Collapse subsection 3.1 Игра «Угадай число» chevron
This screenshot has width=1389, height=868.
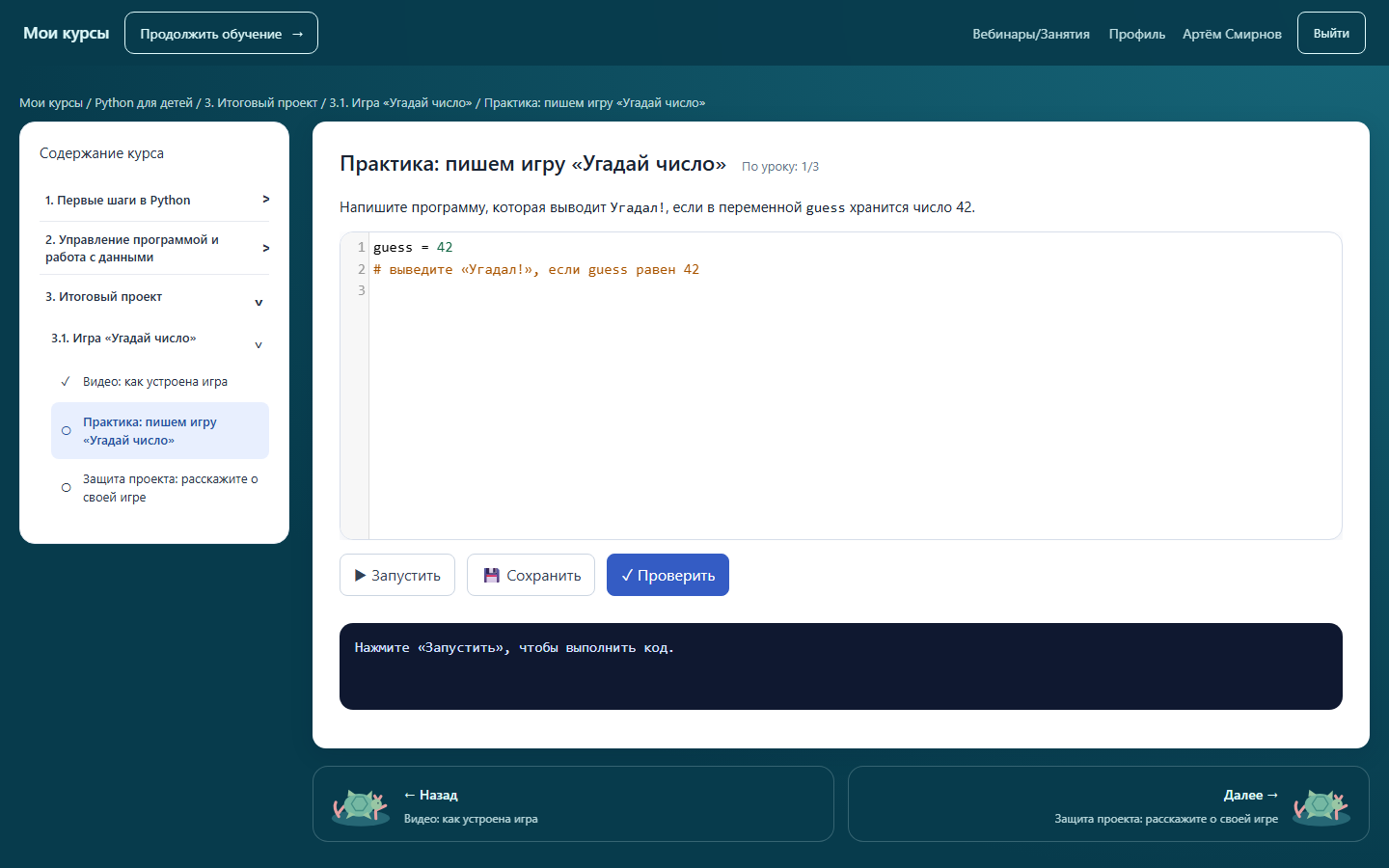click(259, 345)
